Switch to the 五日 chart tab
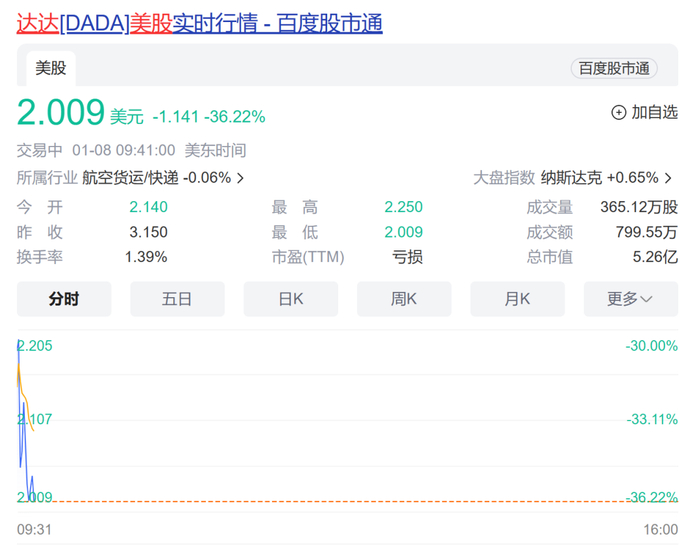 [177, 299]
